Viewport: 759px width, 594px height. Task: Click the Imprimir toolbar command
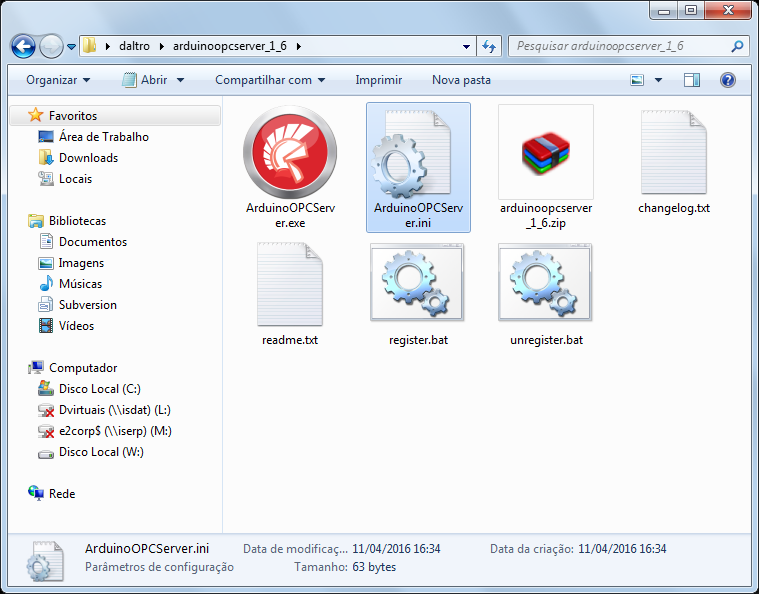(379, 80)
